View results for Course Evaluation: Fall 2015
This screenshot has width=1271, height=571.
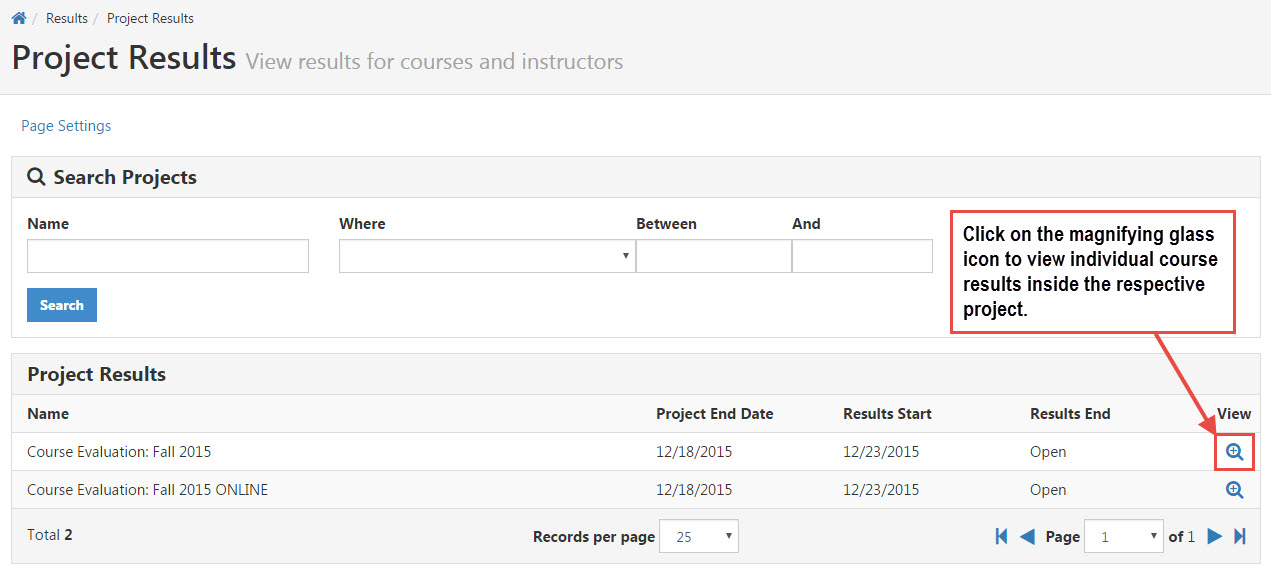pyautogui.click(x=1235, y=452)
